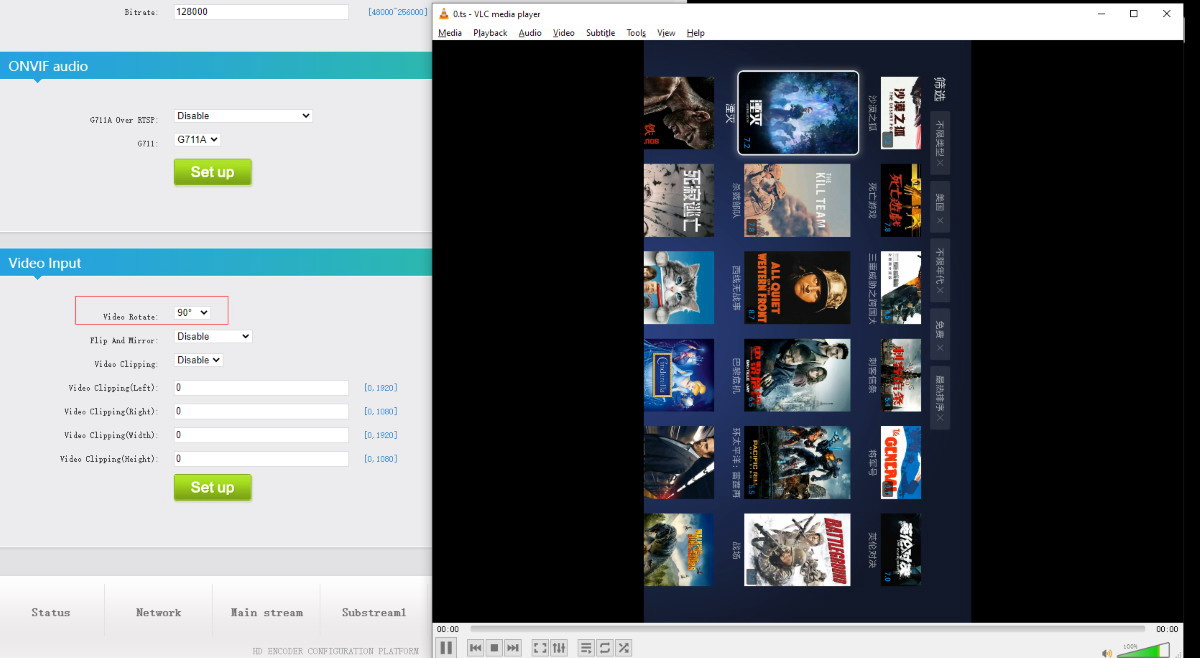Toggle the VLC playlist view

[586, 648]
